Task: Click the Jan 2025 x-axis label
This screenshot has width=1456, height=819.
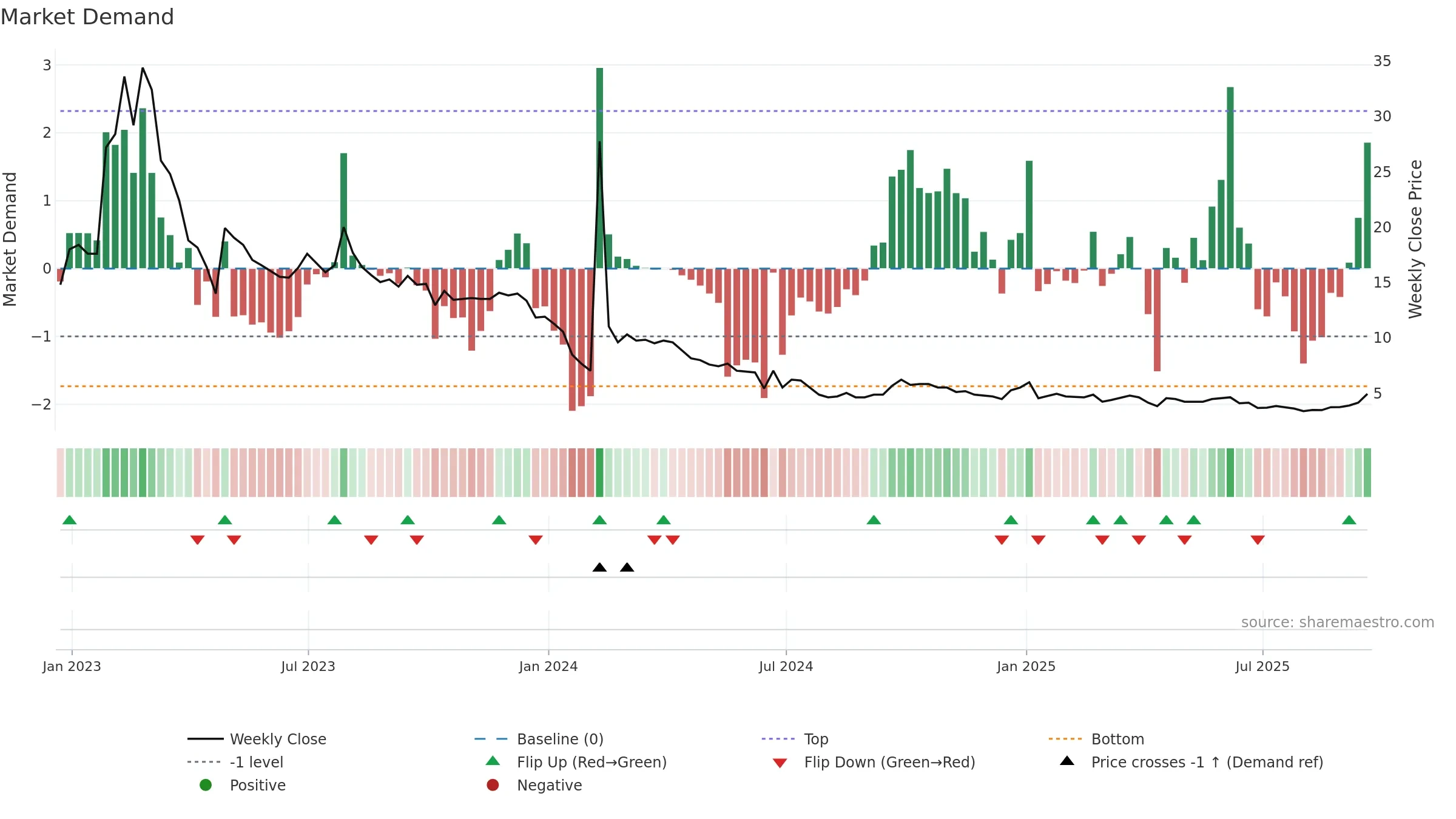Action: click(x=1026, y=666)
